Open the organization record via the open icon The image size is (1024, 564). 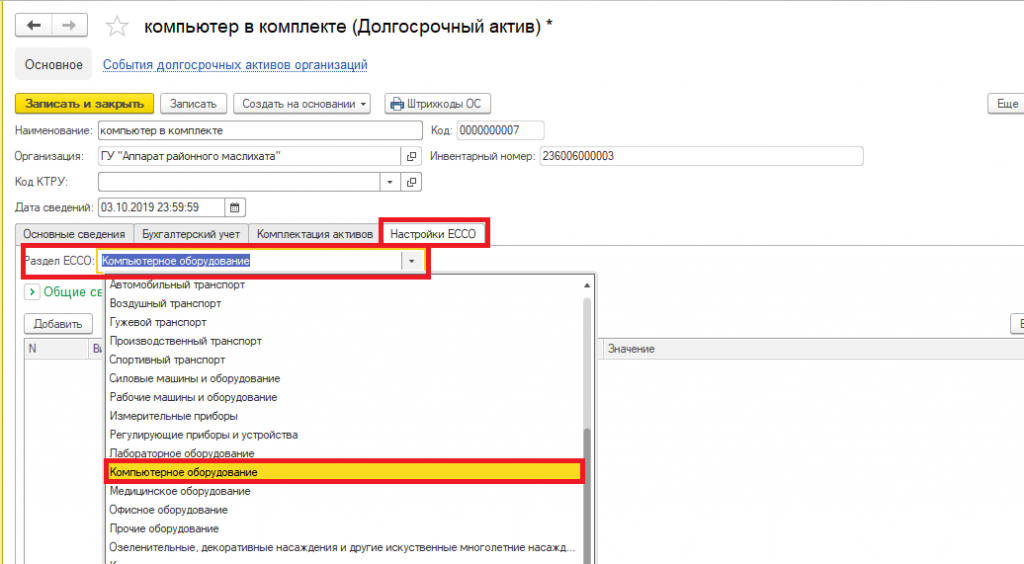[410, 156]
